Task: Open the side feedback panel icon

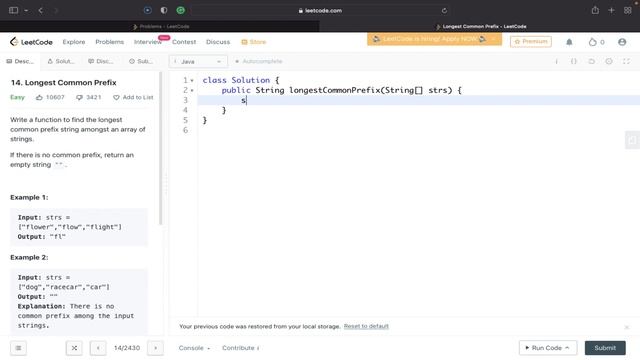Action: pos(632,140)
